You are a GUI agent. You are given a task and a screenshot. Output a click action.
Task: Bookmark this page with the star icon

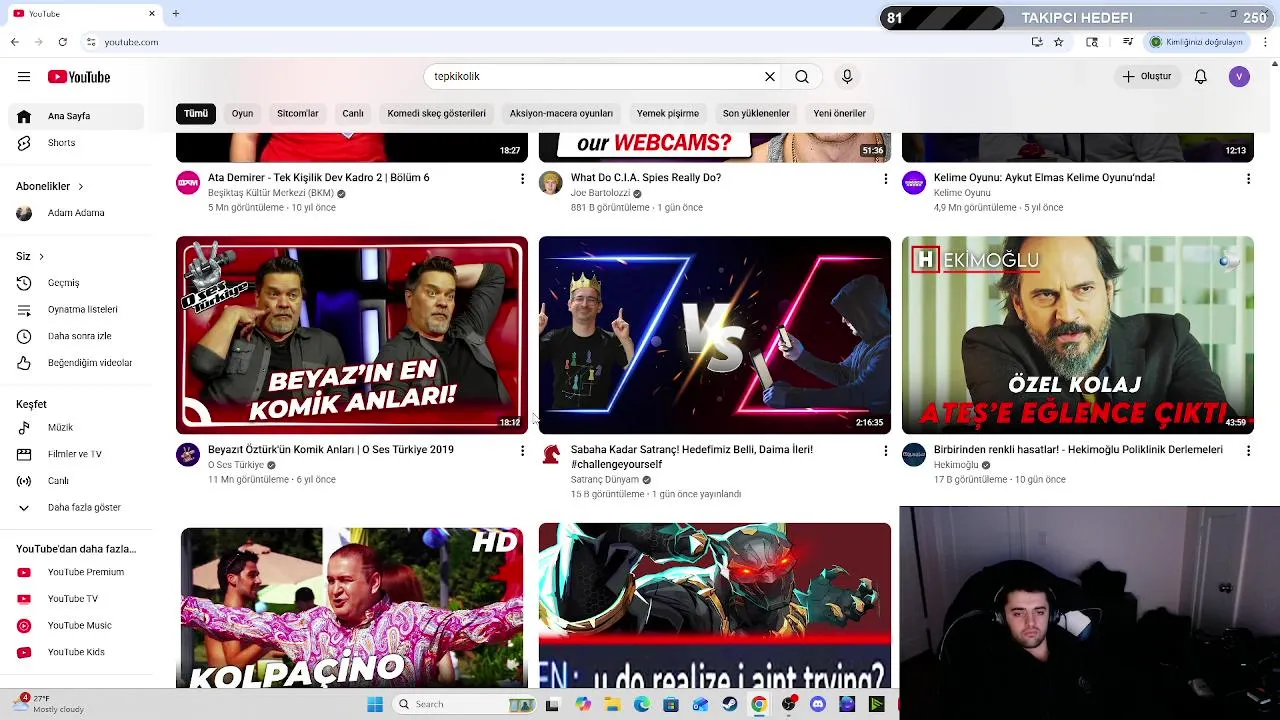(x=1059, y=42)
